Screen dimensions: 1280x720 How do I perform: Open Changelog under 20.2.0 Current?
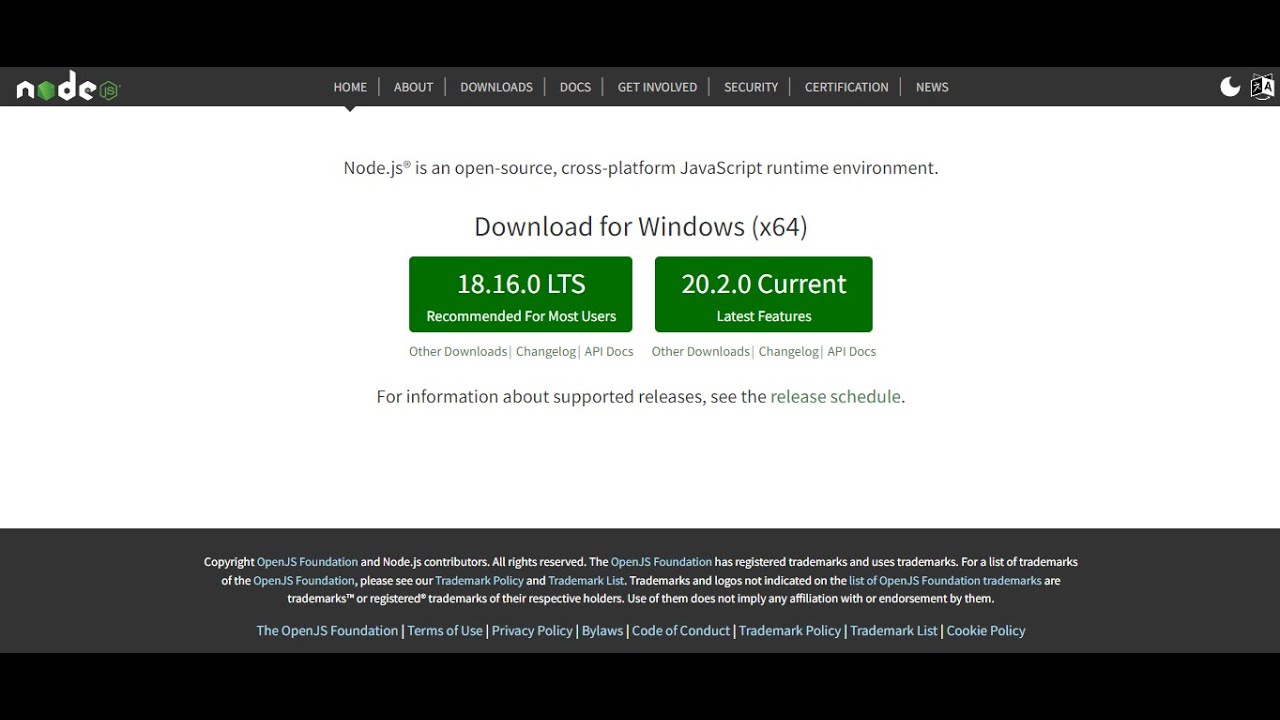[788, 351]
